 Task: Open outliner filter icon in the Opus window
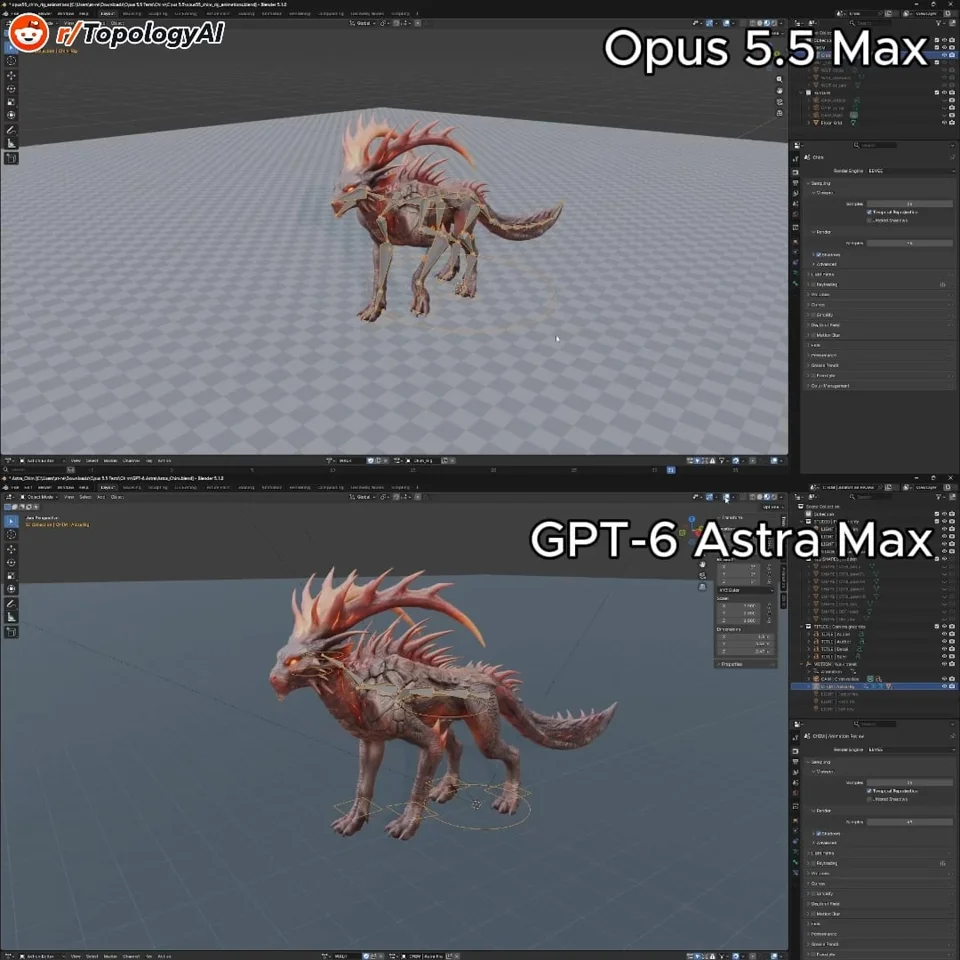click(939, 23)
